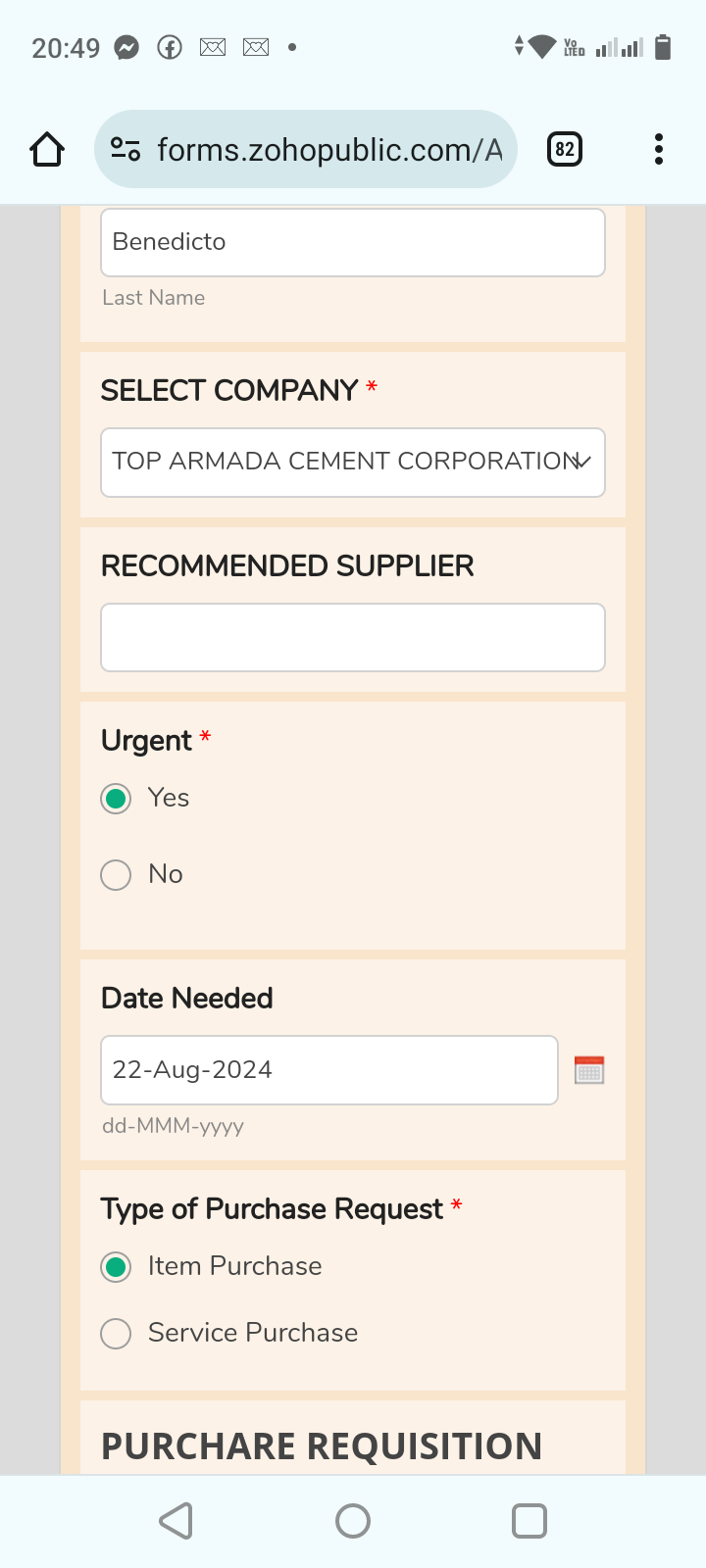
Task: Tap the Android back navigation button
Action: click(176, 1521)
